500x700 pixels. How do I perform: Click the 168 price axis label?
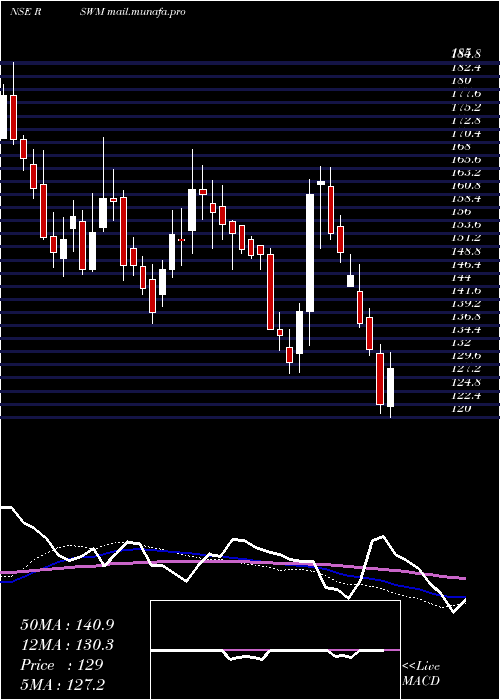pos(462,146)
